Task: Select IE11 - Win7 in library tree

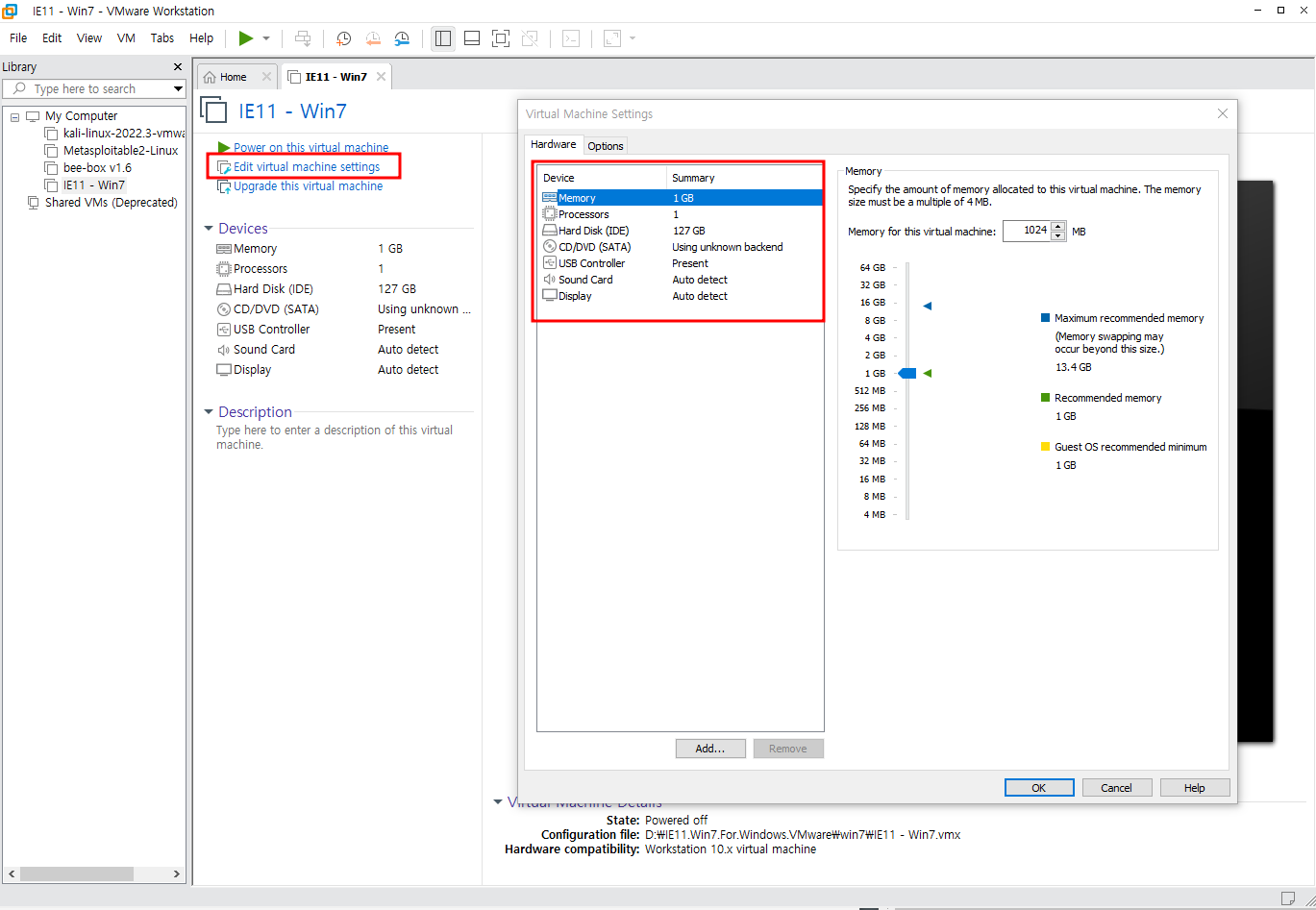Action: pyautogui.click(x=86, y=185)
